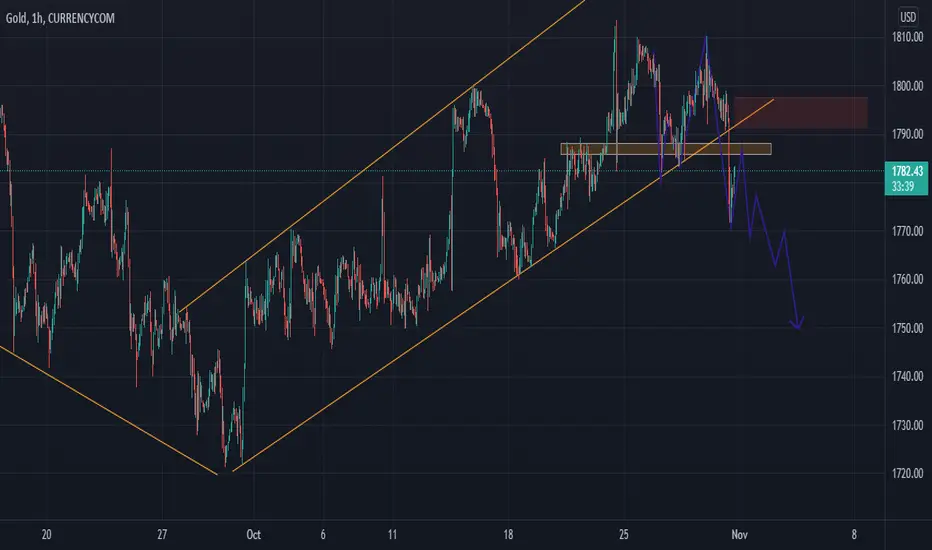
Task: Click the 1800.00 price axis label
Action: [x=907, y=86]
